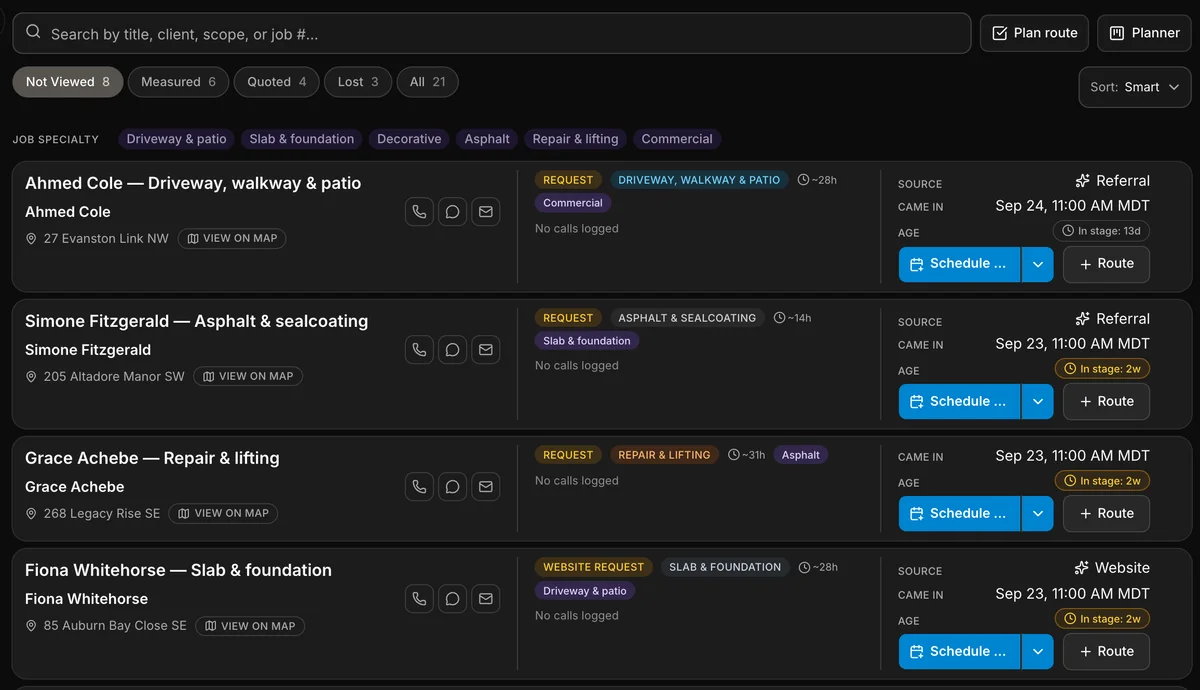View 27 Evanston Link NW on map
The height and width of the screenshot is (690, 1200).
pos(232,239)
